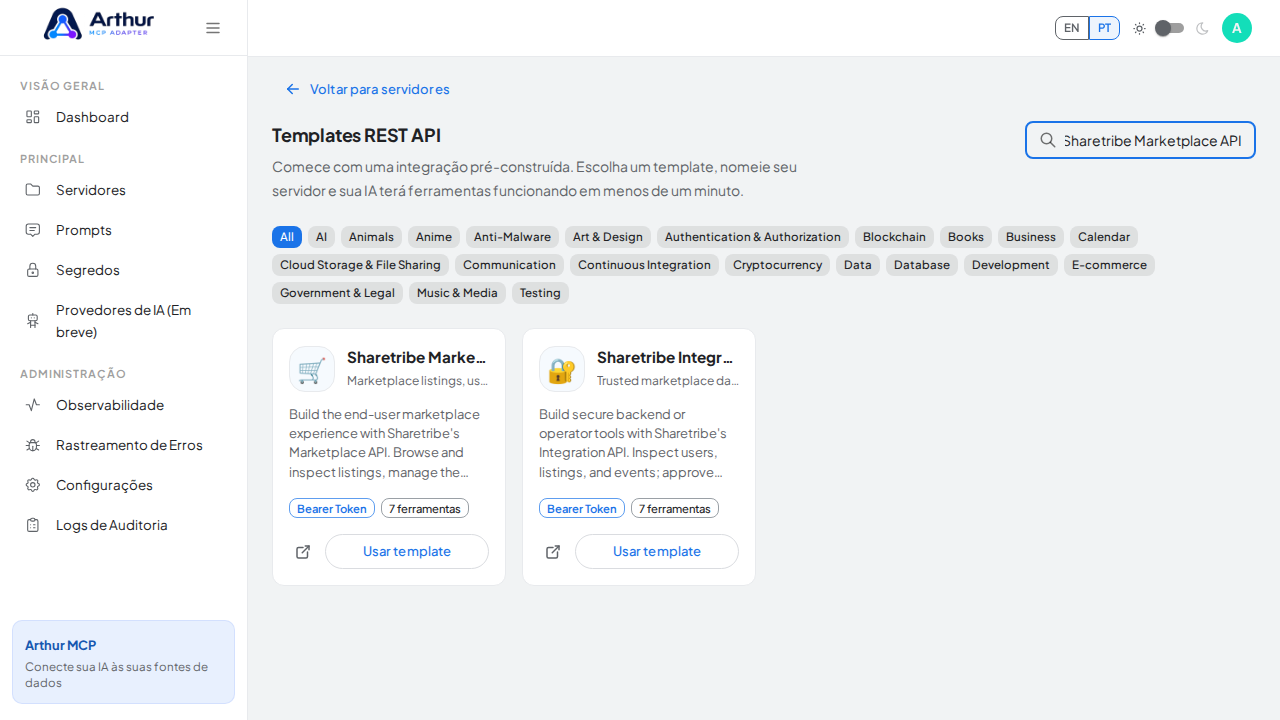1280x720 pixels.
Task: Select the E-commerce filter
Action: point(1109,265)
